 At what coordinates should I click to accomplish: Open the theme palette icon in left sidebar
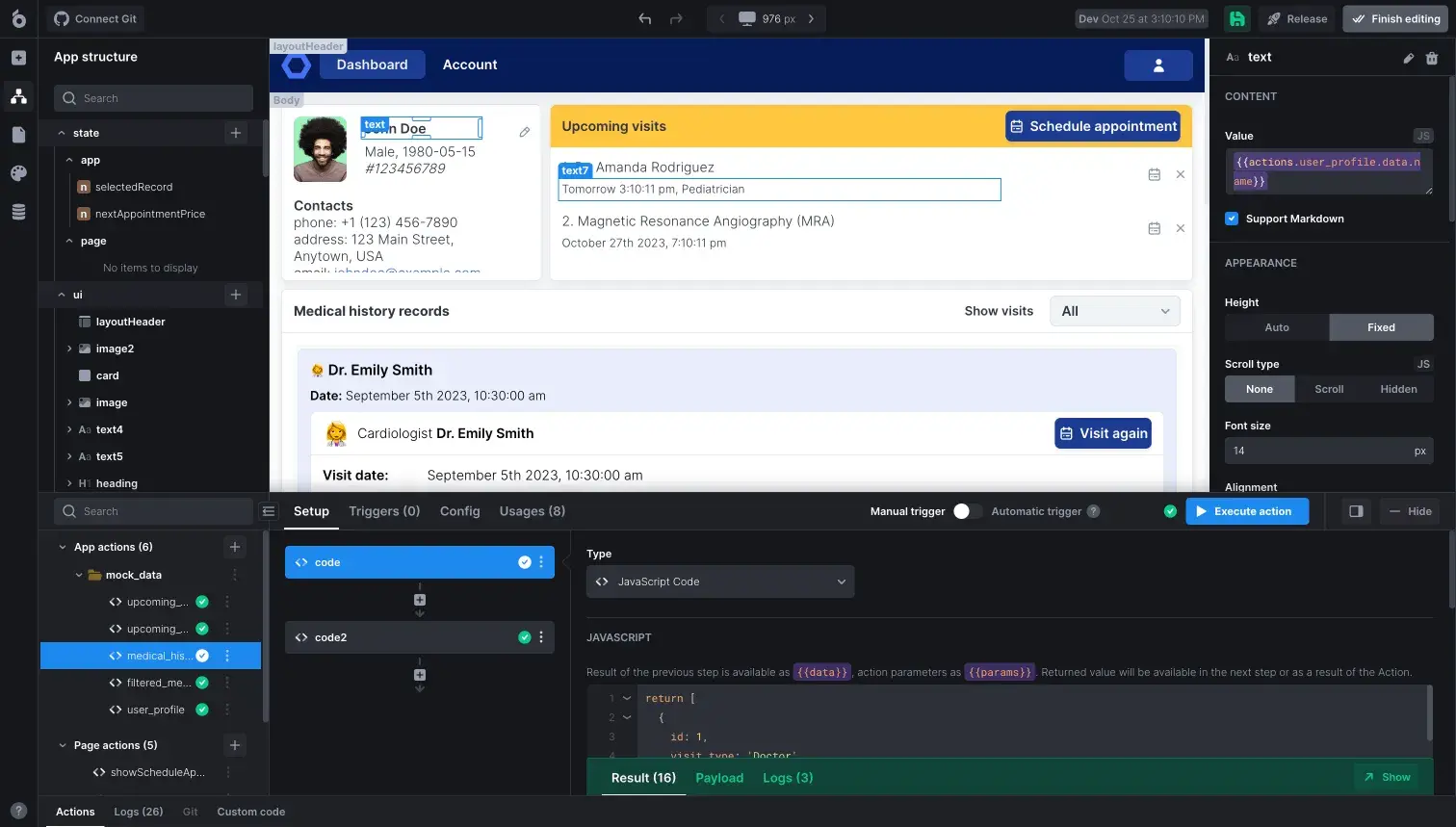click(x=18, y=173)
